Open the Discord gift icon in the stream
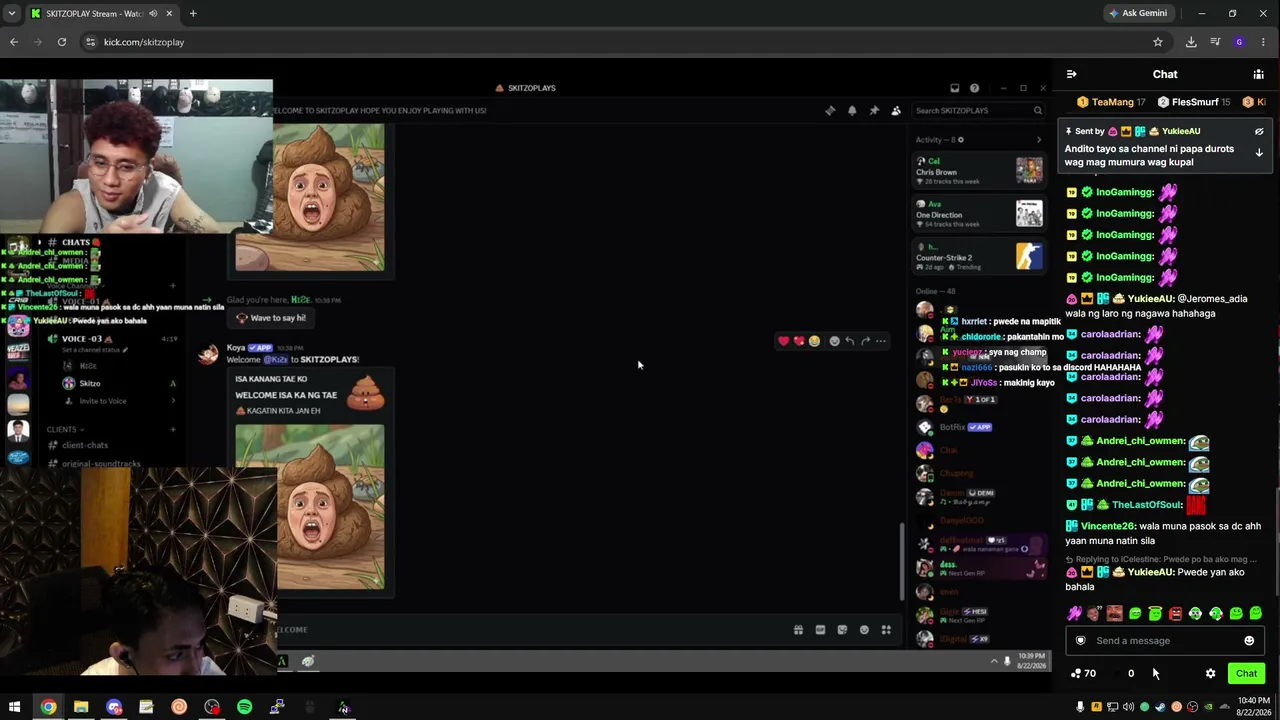Image resolution: width=1280 pixels, height=720 pixels. coord(798,630)
